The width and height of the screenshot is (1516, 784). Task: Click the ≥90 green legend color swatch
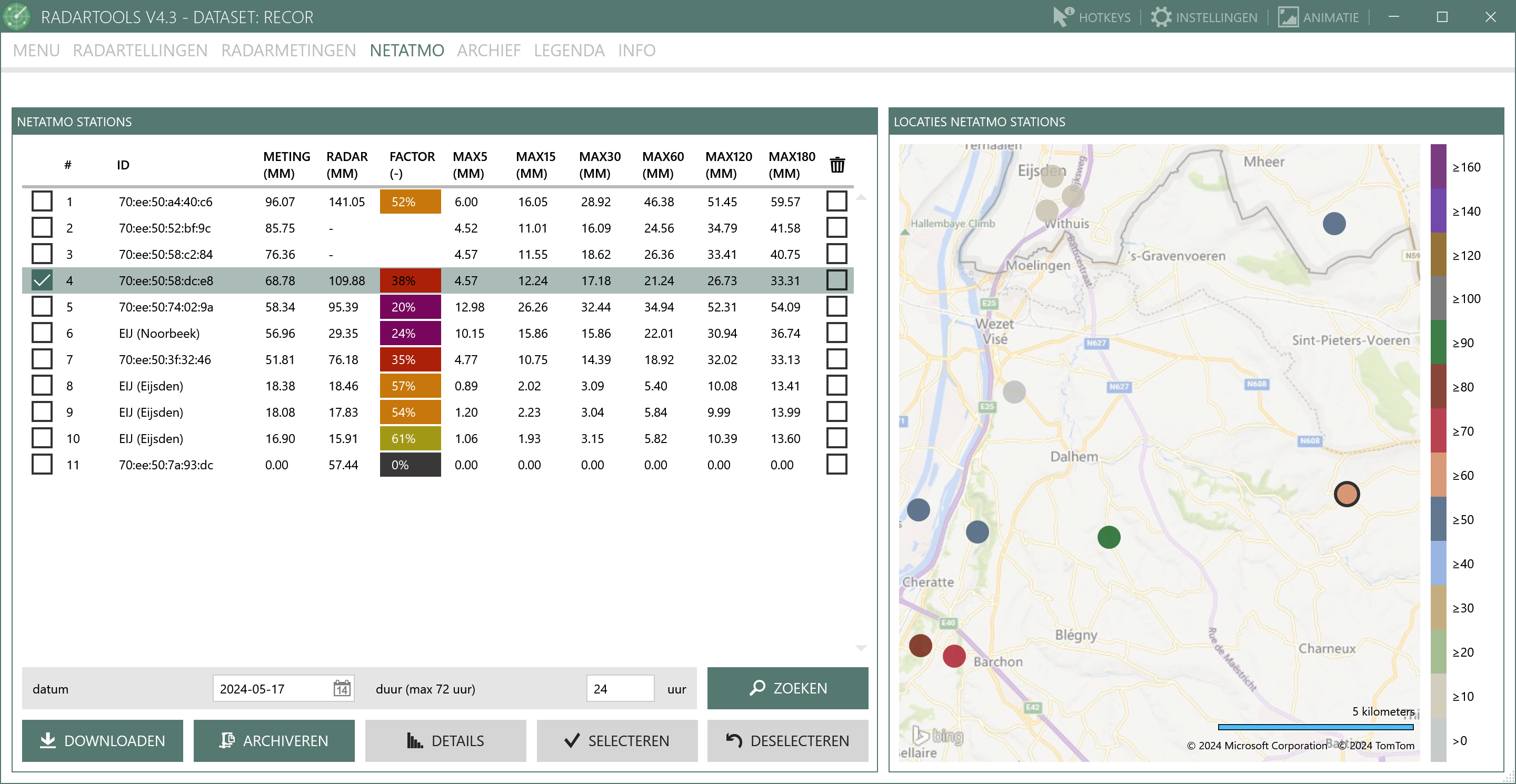(1438, 343)
